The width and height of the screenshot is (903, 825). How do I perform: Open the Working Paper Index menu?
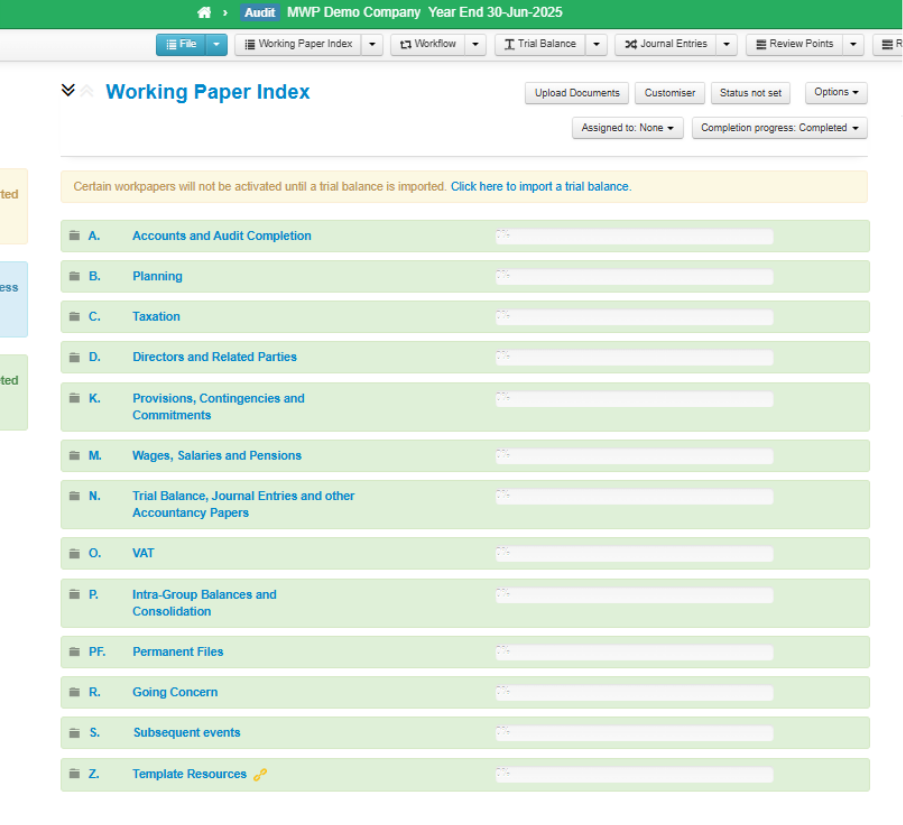point(300,44)
